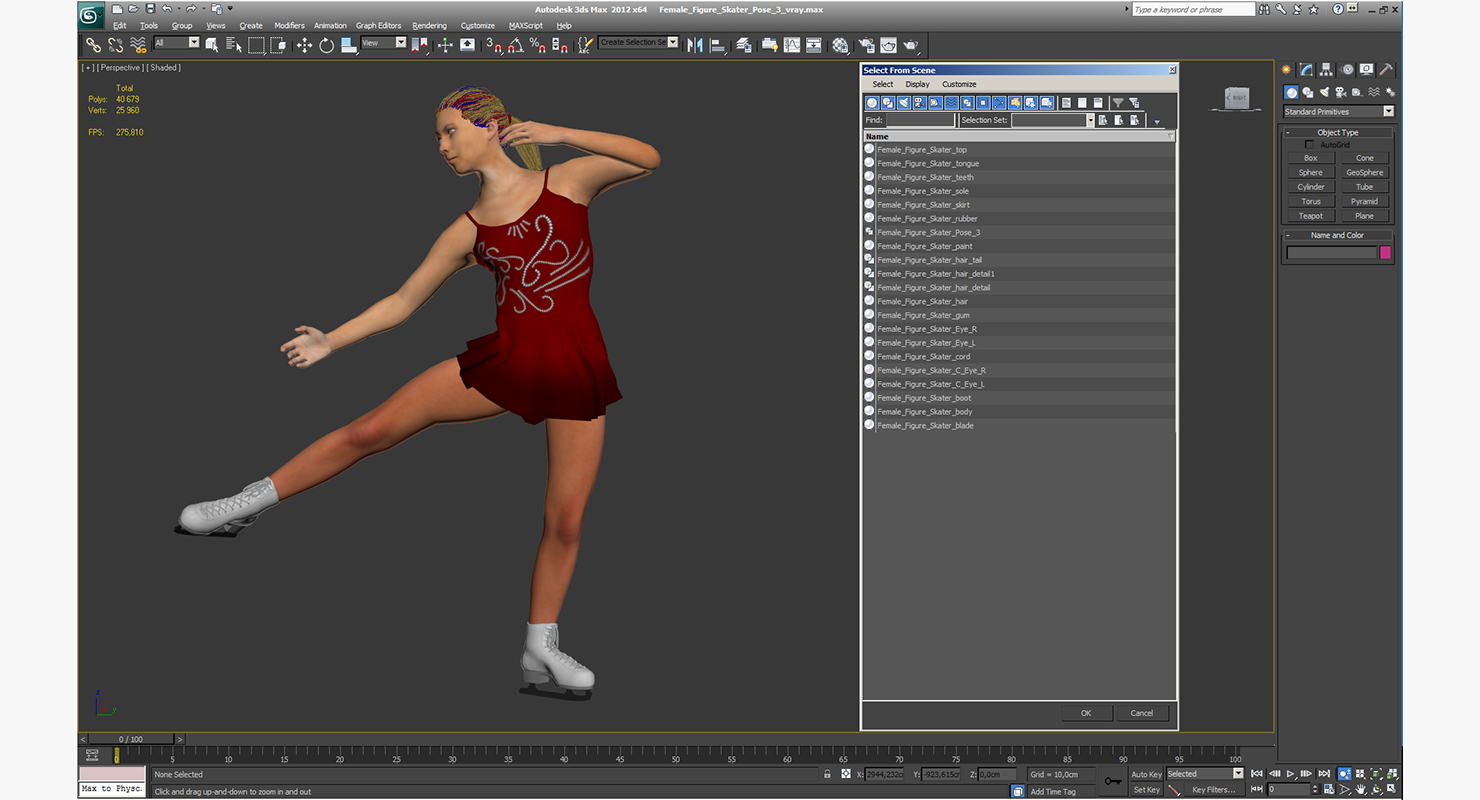This screenshot has width=1480, height=800.
Task: Open the Curve Editor icon
Action: tap(792, 45)
